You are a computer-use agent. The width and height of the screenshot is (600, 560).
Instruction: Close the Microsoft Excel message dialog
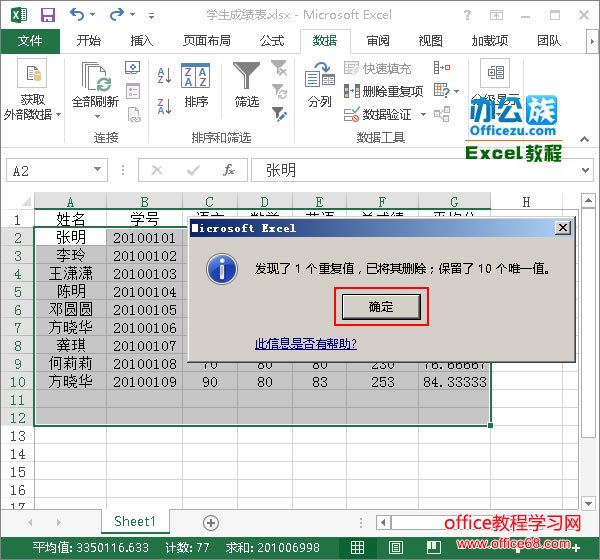tap(562, 228)
